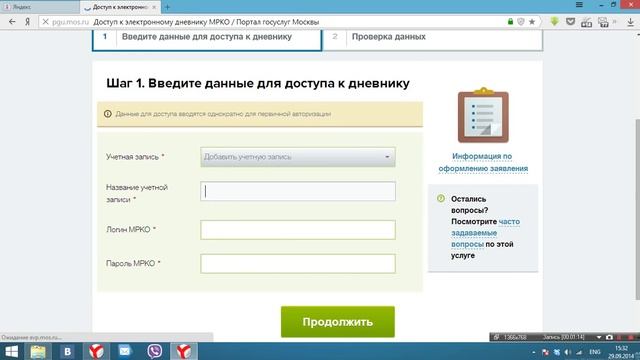Open the browser hamburger menu
Viewport: 640px width, 360px height.
(579, 5)
